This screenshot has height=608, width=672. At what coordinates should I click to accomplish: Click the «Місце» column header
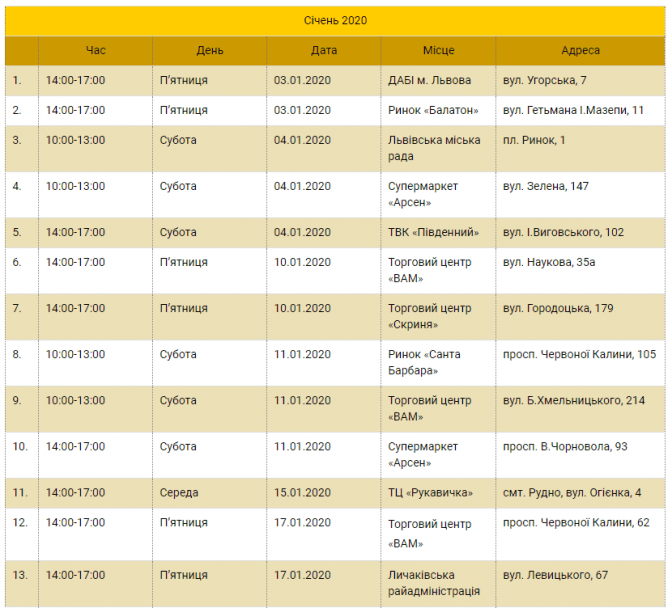pos(438,50)
